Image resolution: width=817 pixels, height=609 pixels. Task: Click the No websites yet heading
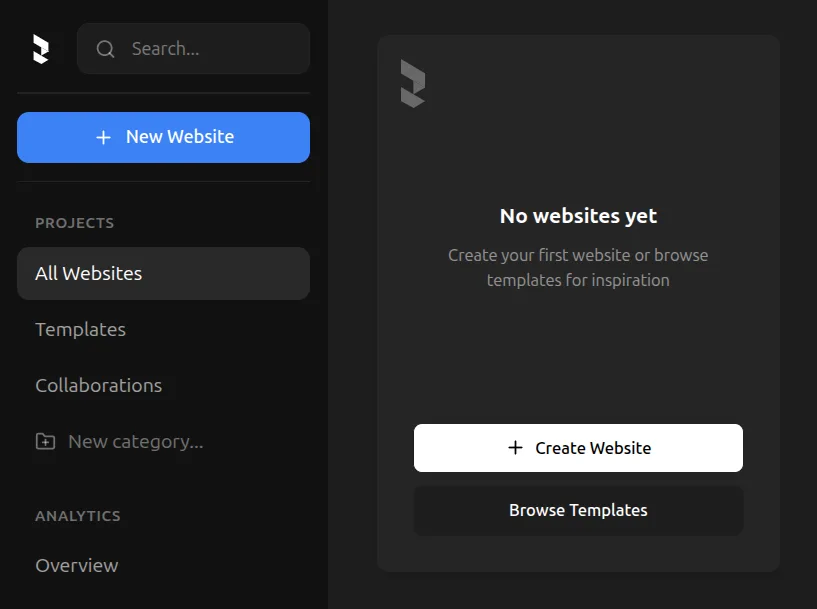coord(578,215)
